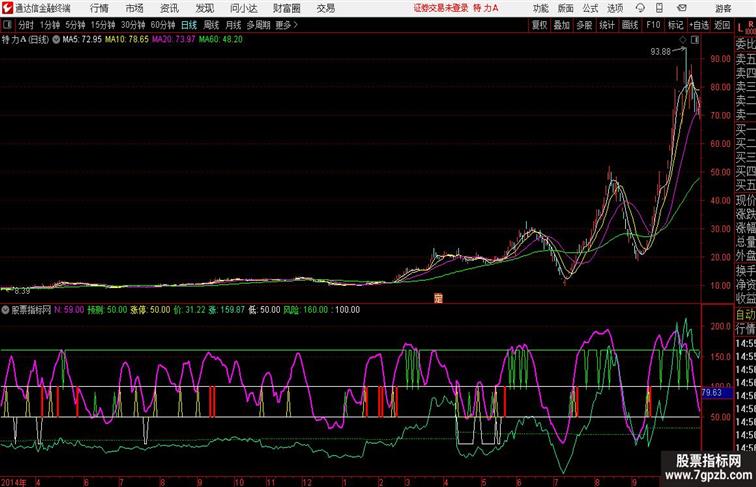Image resolution: width=756 pixels, height=487 pixels.
Task: Click the diamond icon above the chart
Action: pos(683,41)
